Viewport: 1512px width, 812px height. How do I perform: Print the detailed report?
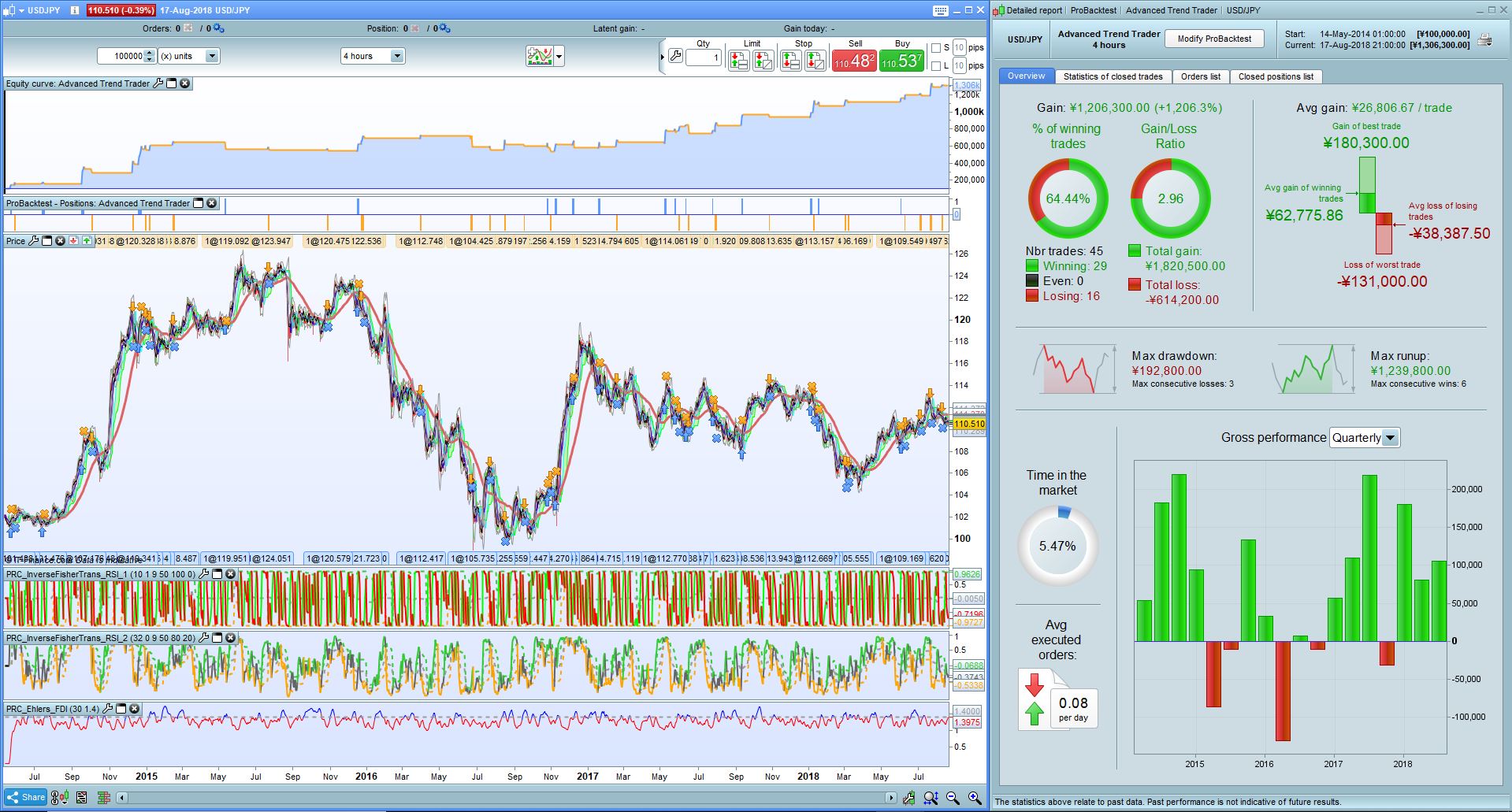click(1484, 39)
